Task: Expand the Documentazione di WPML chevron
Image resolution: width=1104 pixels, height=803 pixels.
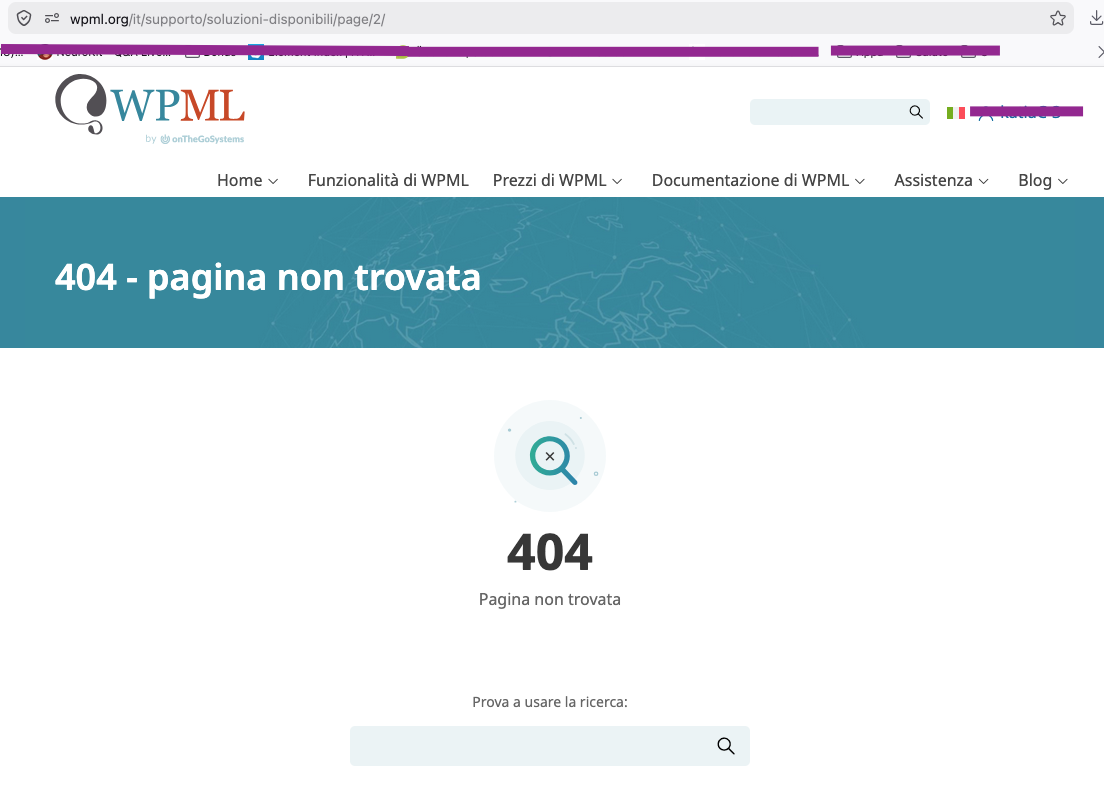Action: [x=860, y=182]
